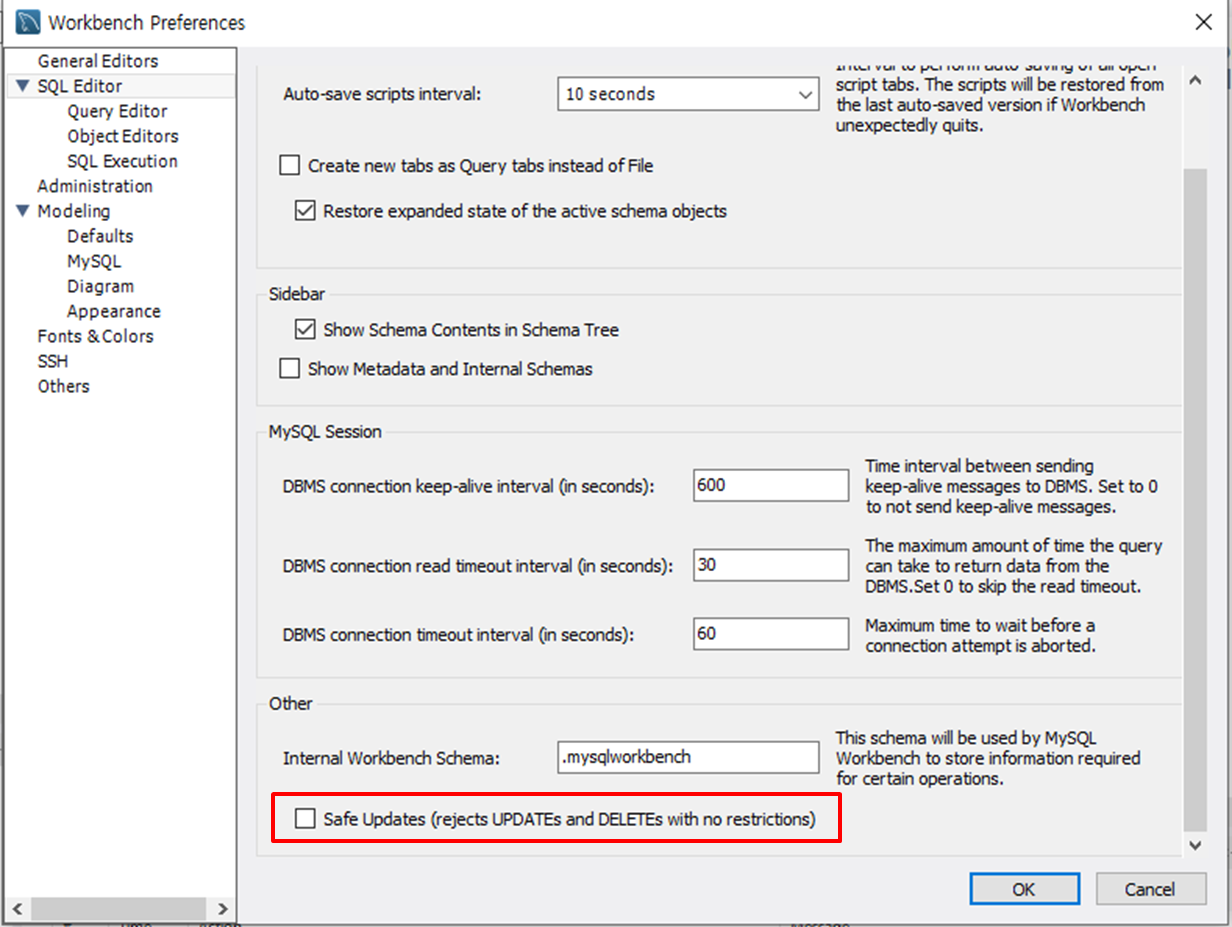Click the Cancel button
Image resolution: width=1232 pixels, height=927 pixels.
point(1150,889)
